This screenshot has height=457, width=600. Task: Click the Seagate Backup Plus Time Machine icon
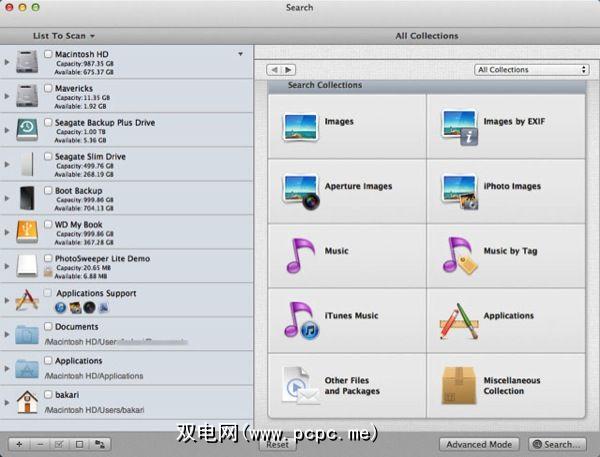pos(27,129)
